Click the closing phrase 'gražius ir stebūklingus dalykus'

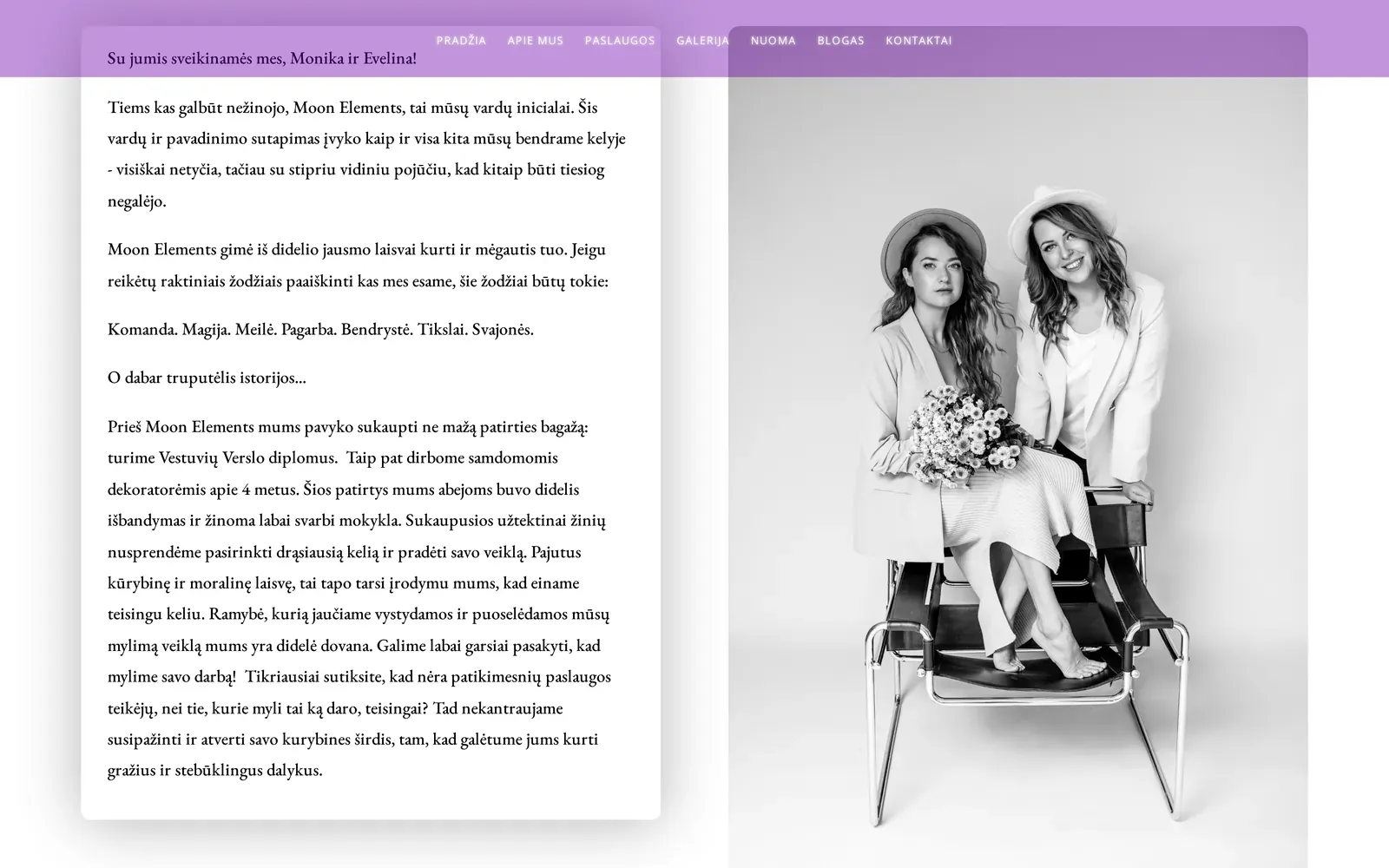pos(214,770)
